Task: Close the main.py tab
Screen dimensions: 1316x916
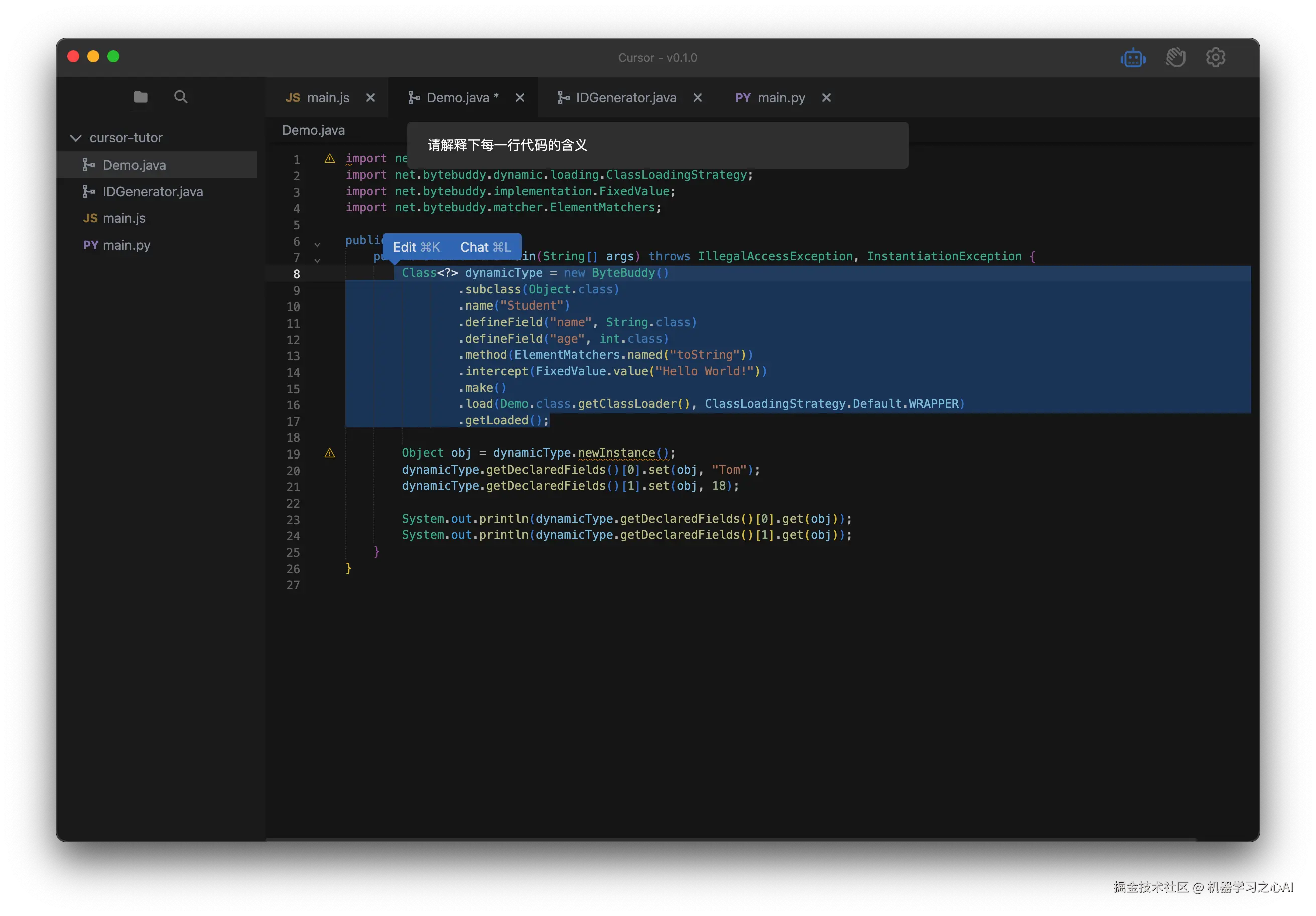Action: coord(826,98)
